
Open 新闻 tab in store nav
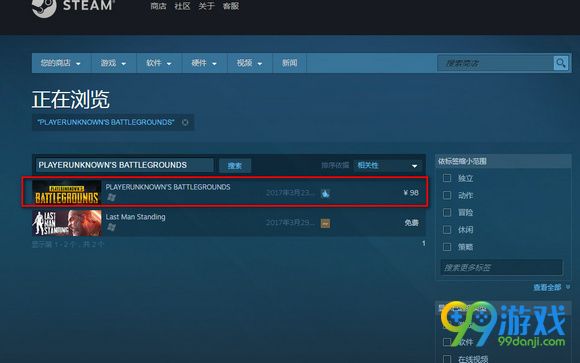click(x=290, y=63)
